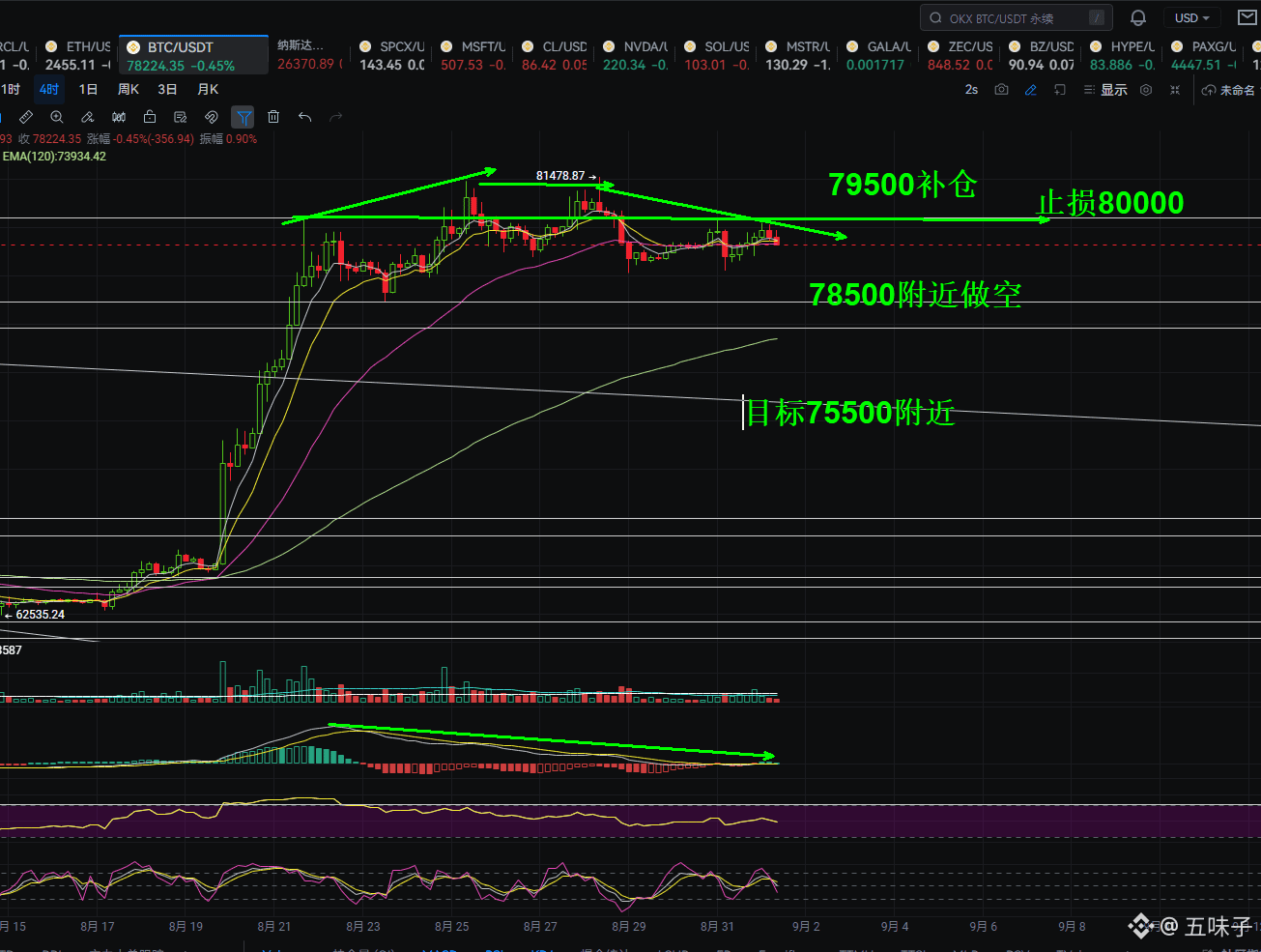Expand the 未命名 layout cloud dropdown

pos(1230,90)
